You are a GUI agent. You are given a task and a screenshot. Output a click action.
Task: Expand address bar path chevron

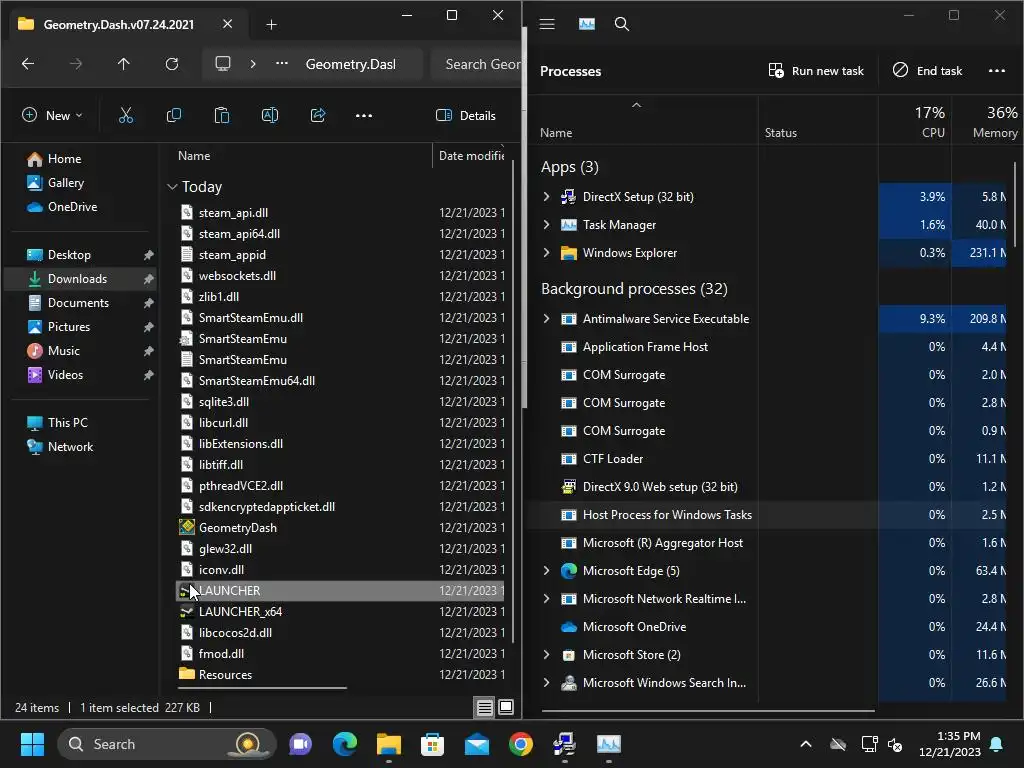click(253, 64)
